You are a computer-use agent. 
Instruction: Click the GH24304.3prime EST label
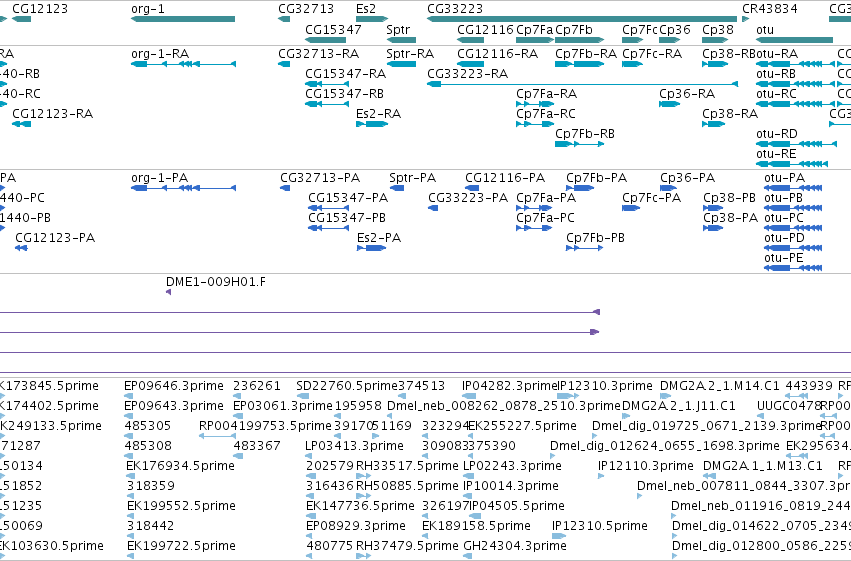pos(515,546)
